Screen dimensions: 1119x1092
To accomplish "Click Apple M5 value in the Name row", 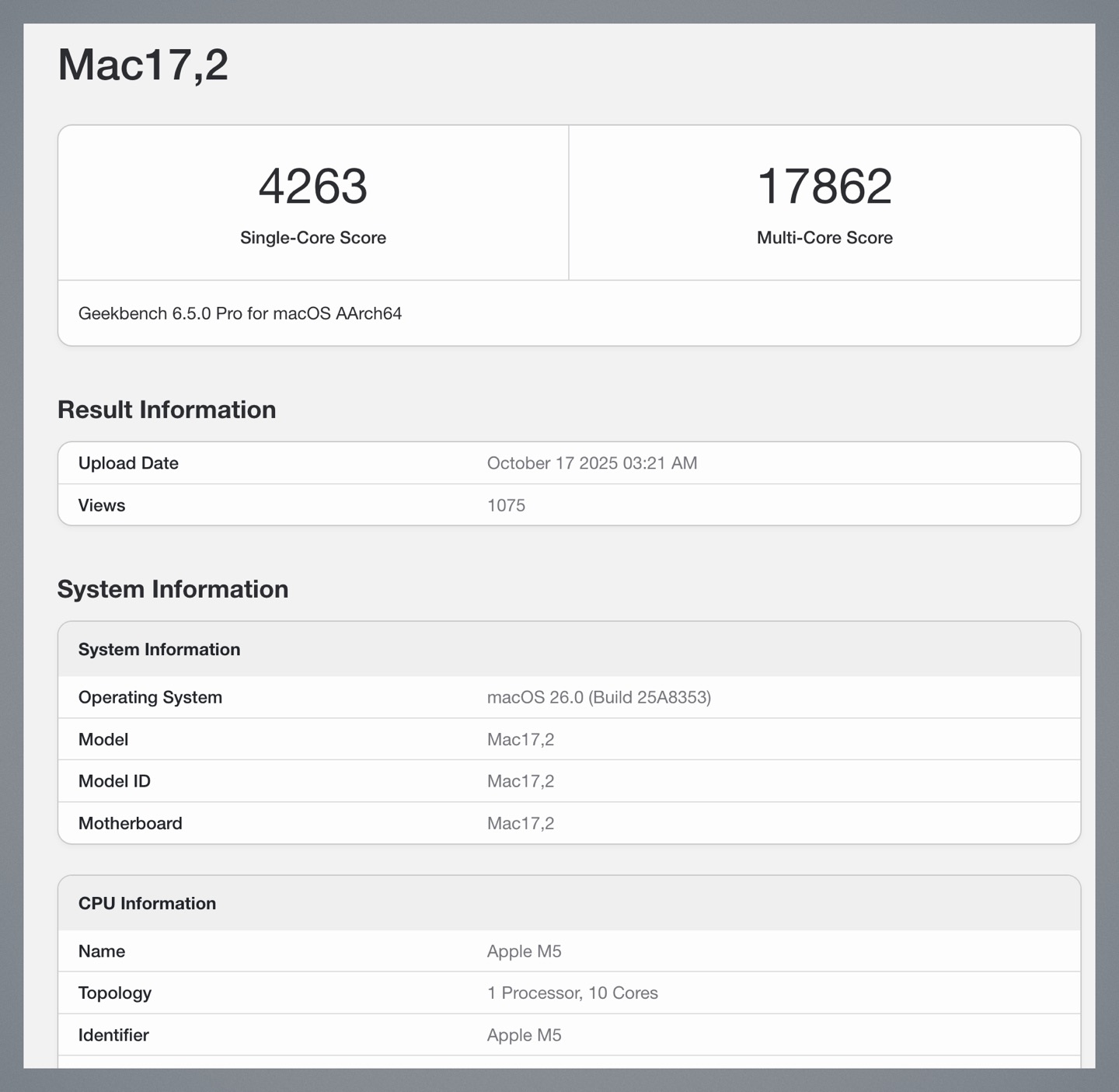I will [524, 951].
